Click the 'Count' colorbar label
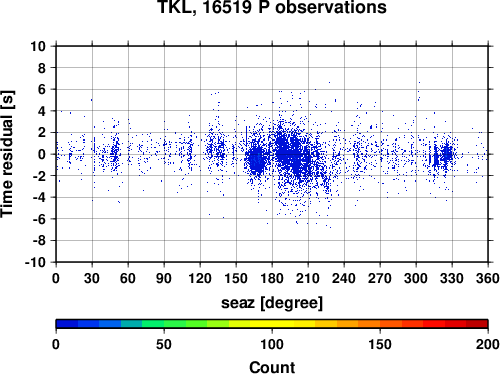This screenshot has width=500, height=374. tap(272, 367)
